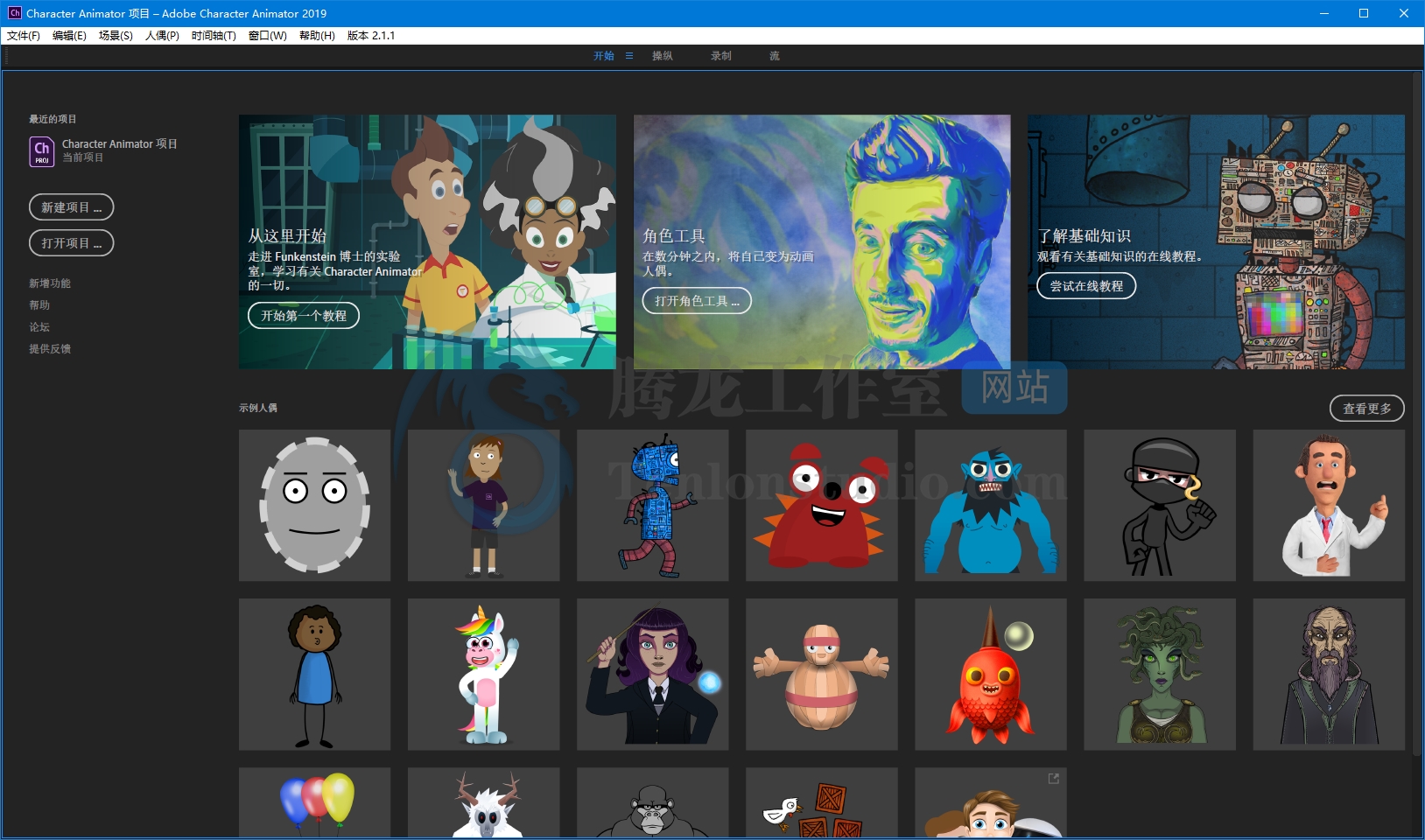Viewport: 1425px width, 840px height.
Task: Switch to the 流 workspace tab
Action: click(x=775, y=56)
